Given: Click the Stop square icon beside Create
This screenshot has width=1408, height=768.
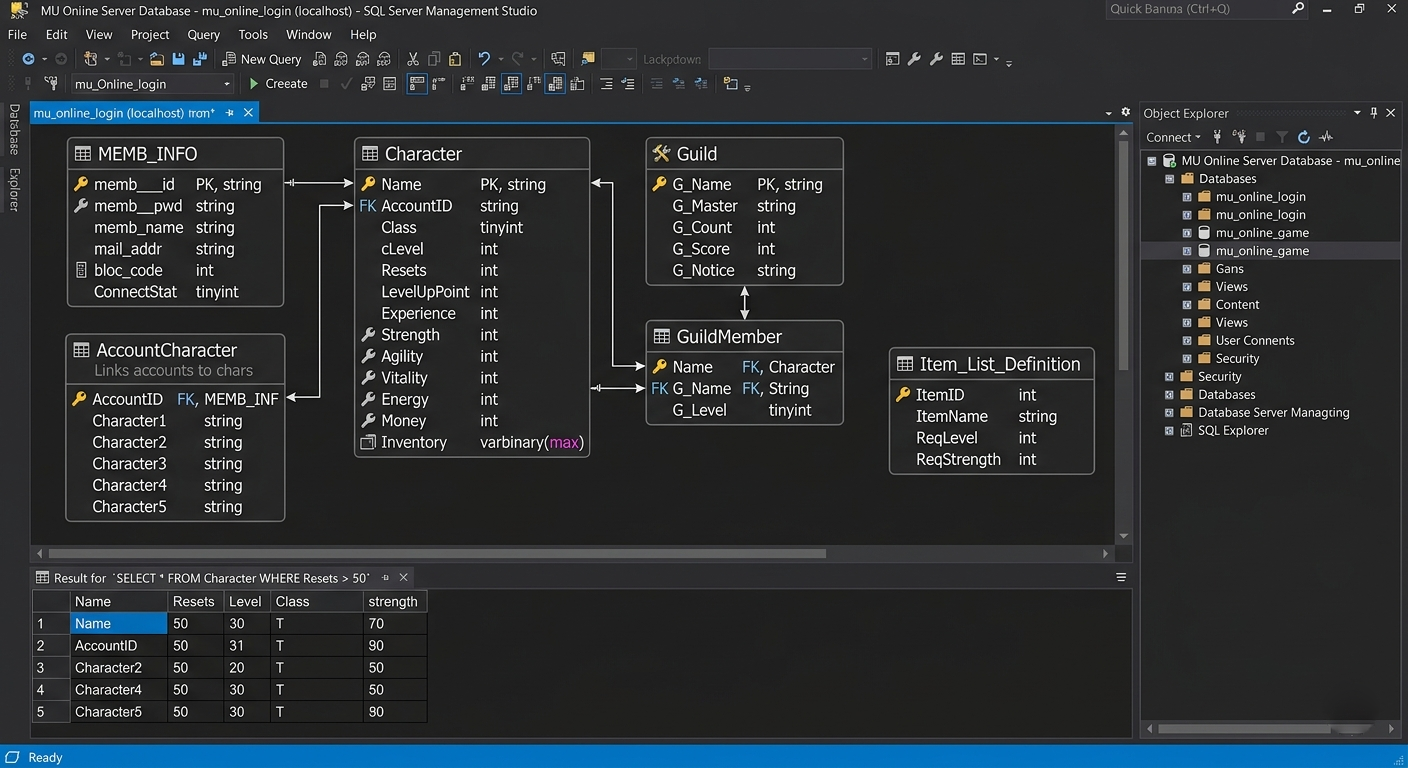Looking at the screenshot, I should (x=324, y=84).
